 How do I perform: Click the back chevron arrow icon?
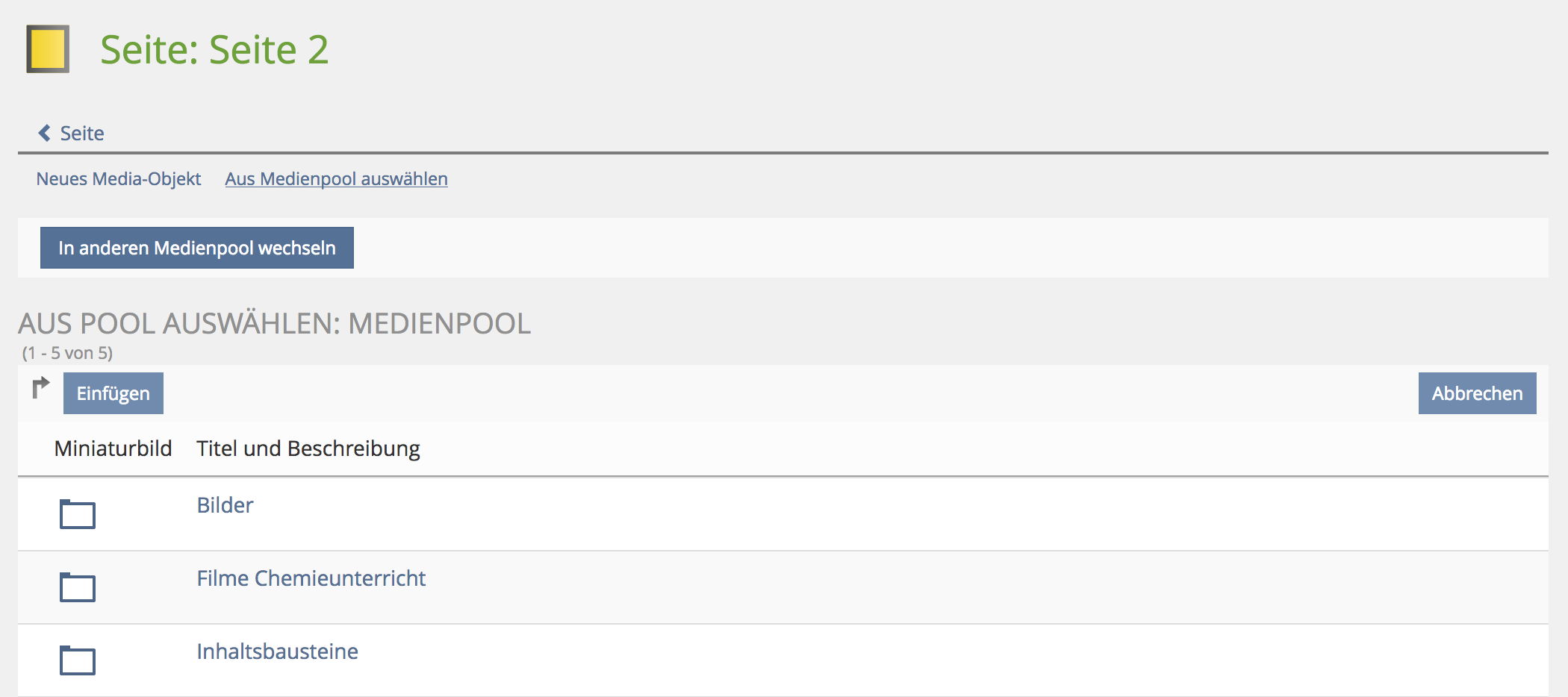45,133
